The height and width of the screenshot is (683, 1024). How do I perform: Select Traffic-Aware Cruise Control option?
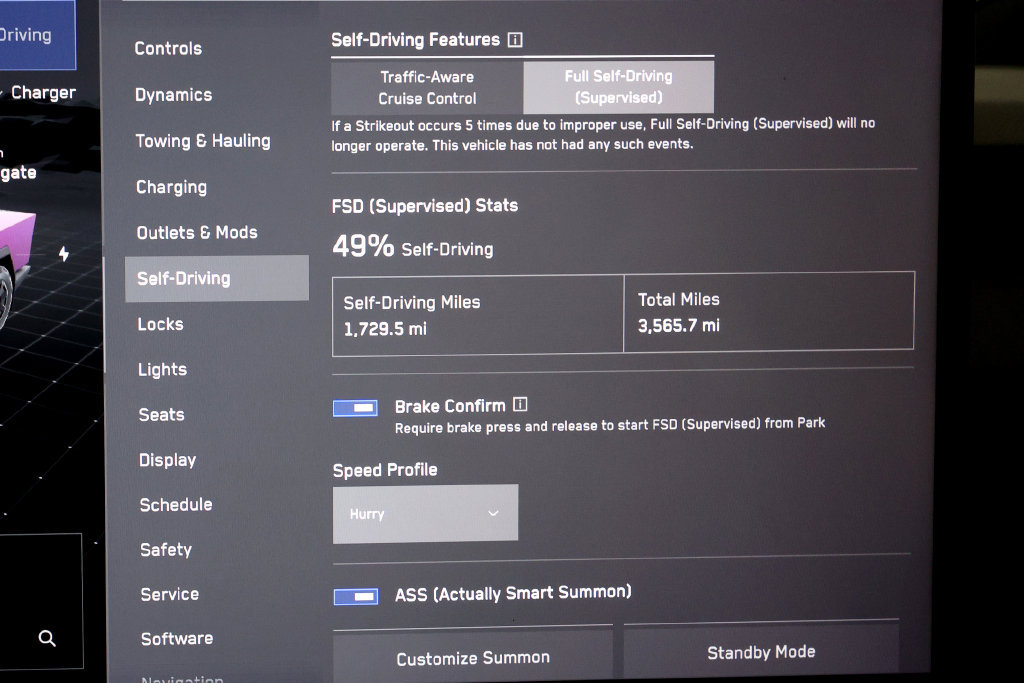(x=427, y=87)
